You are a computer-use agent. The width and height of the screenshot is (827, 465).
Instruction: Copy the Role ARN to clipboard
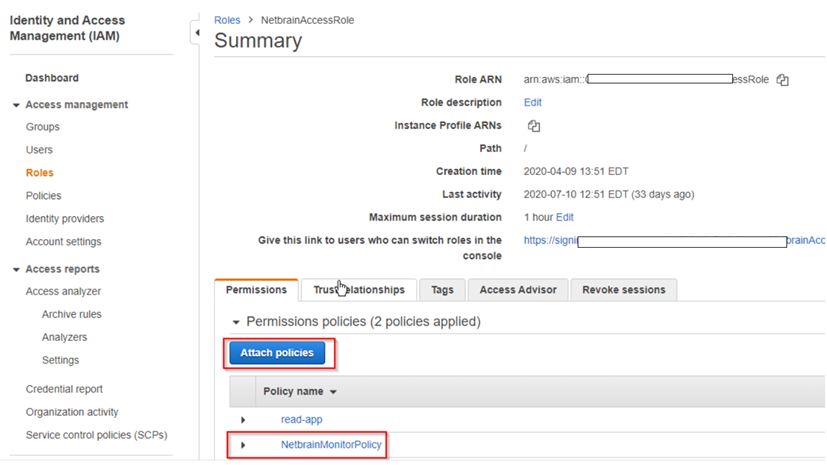coord(783,80)
